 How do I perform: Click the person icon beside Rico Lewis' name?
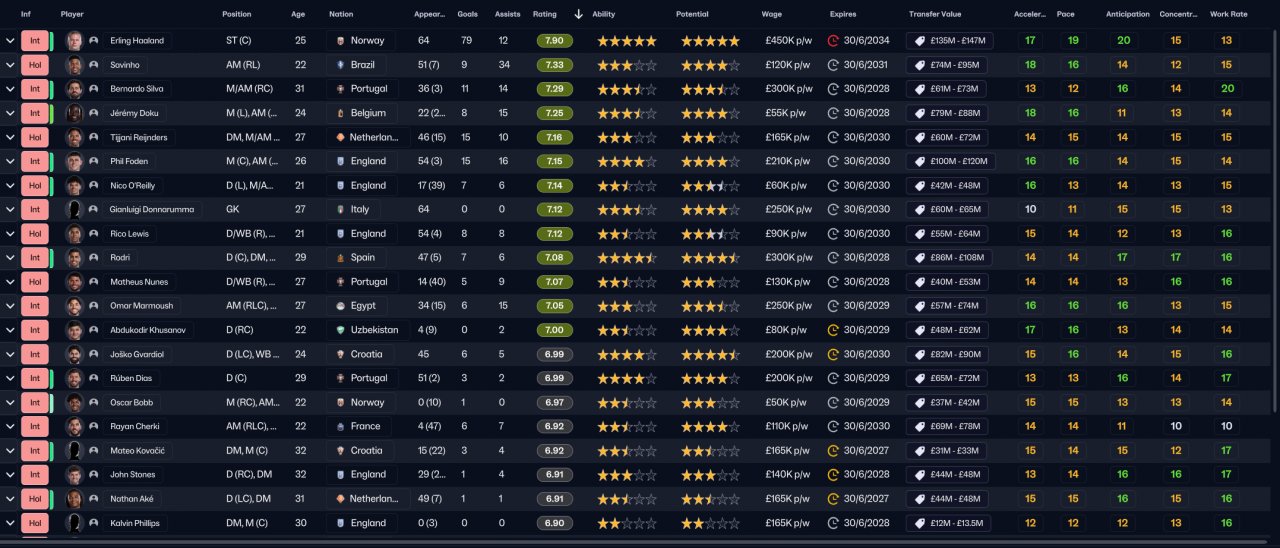94,234
